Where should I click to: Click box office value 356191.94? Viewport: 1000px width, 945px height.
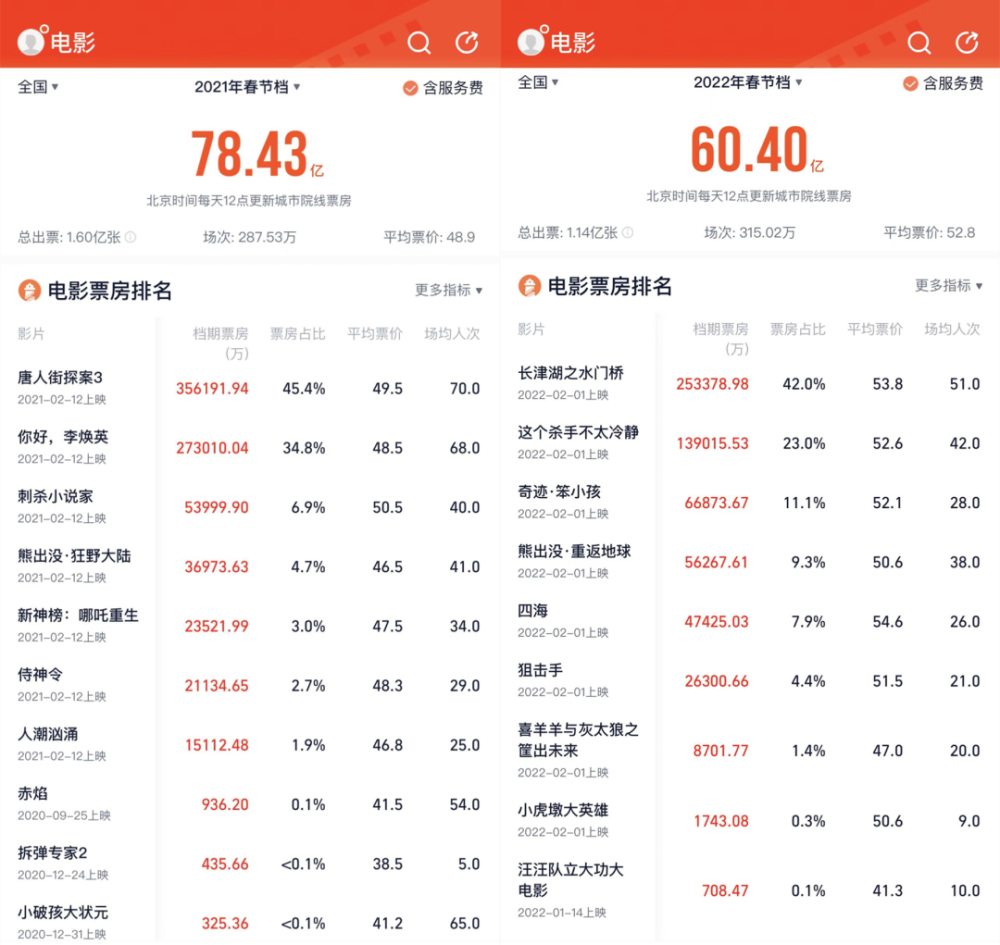point(212,388)
